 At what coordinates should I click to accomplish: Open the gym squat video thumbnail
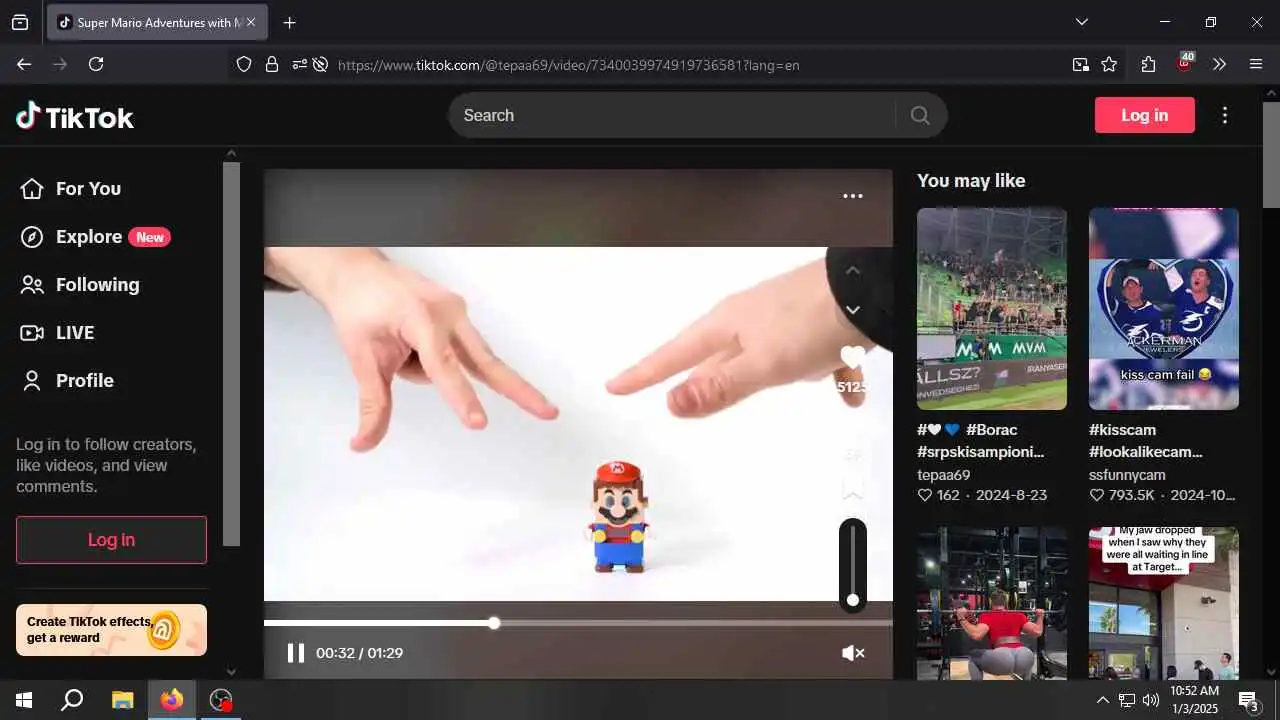coord(992,603)
